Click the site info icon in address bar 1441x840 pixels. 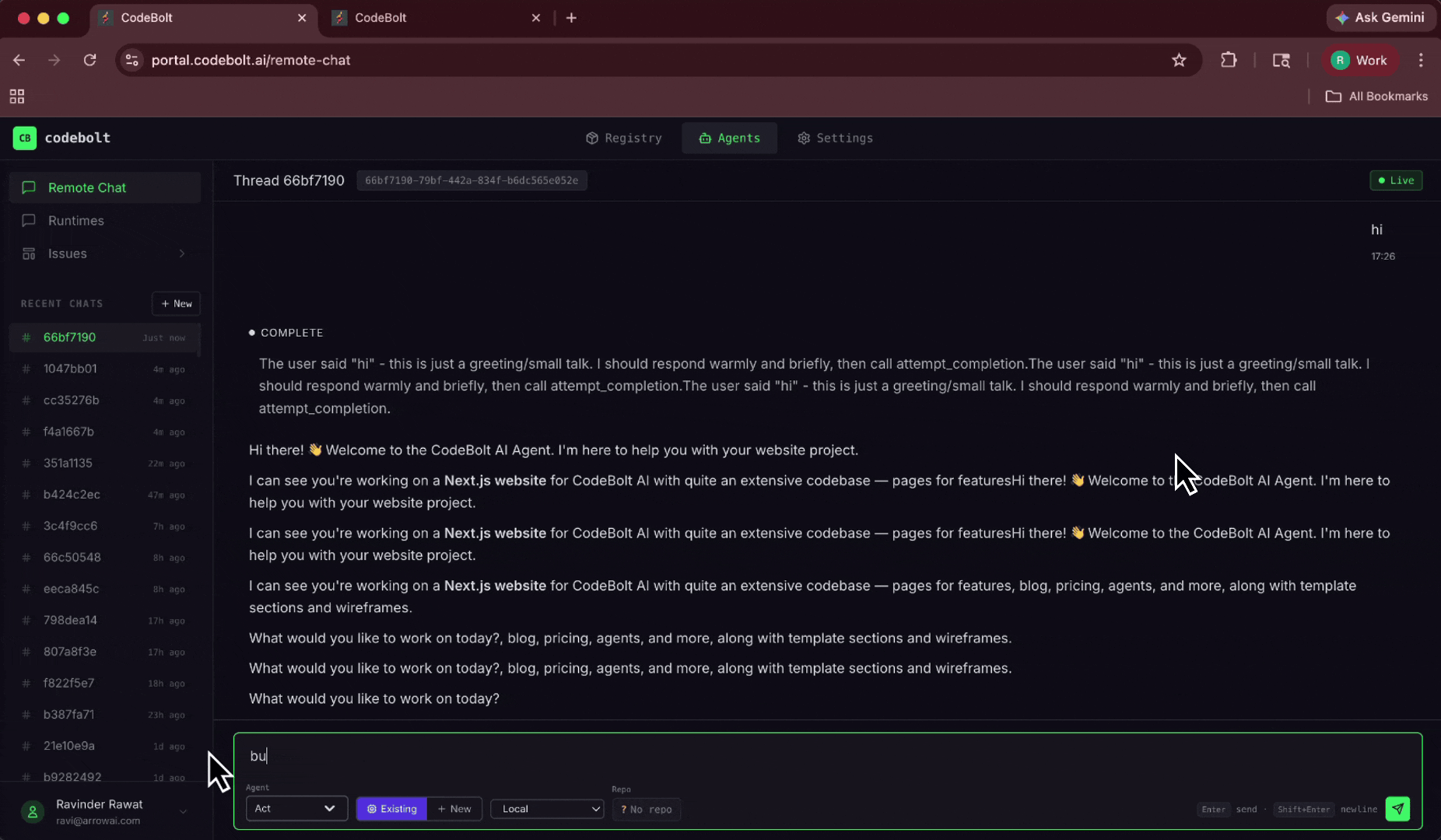tap(132, 60)
